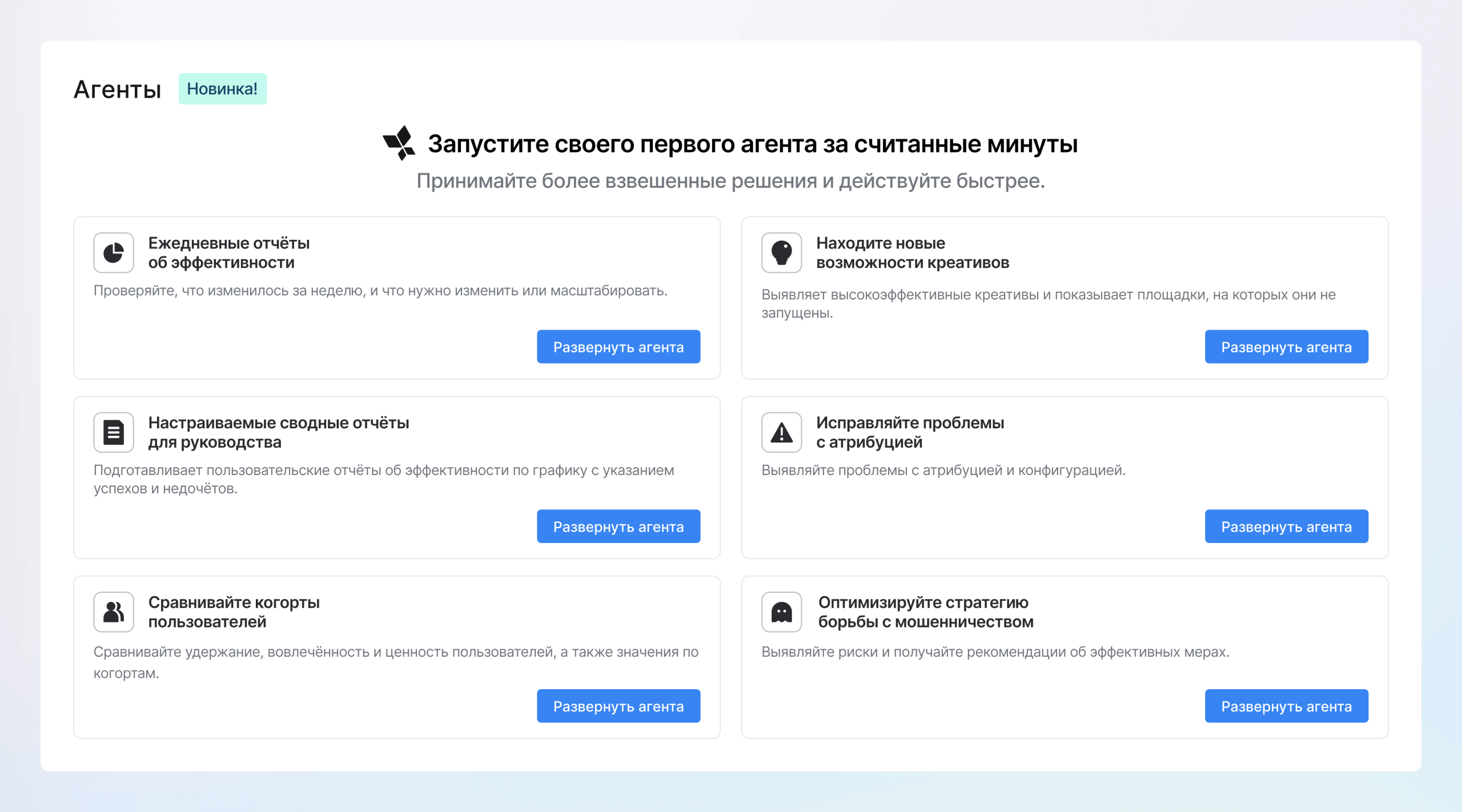Deploy the Исправляйте проблемы с атрибуцией agent

[x=1286, y=526]
